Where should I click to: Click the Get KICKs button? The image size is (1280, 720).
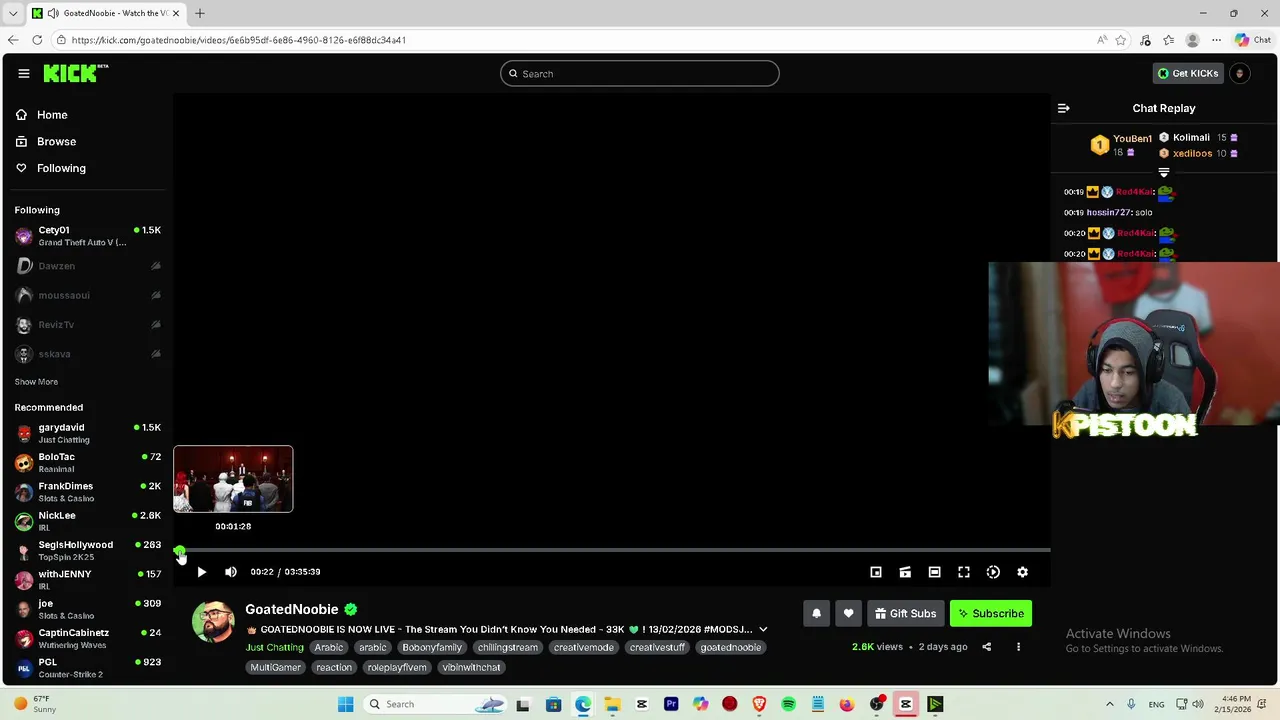click(1188, 73)
